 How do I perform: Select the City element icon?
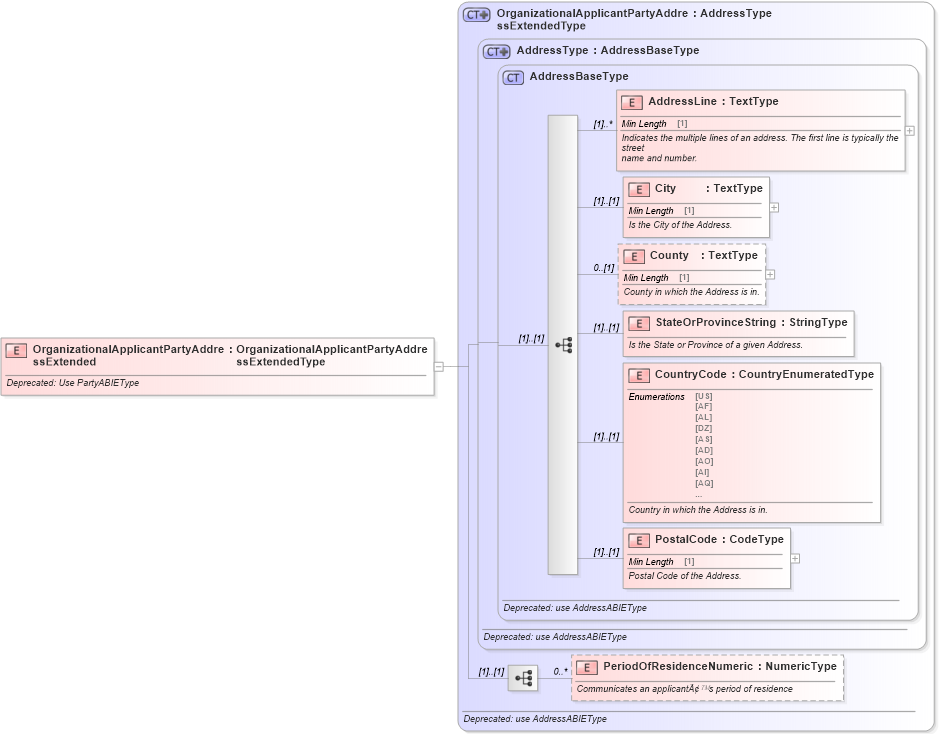point(638,189)
